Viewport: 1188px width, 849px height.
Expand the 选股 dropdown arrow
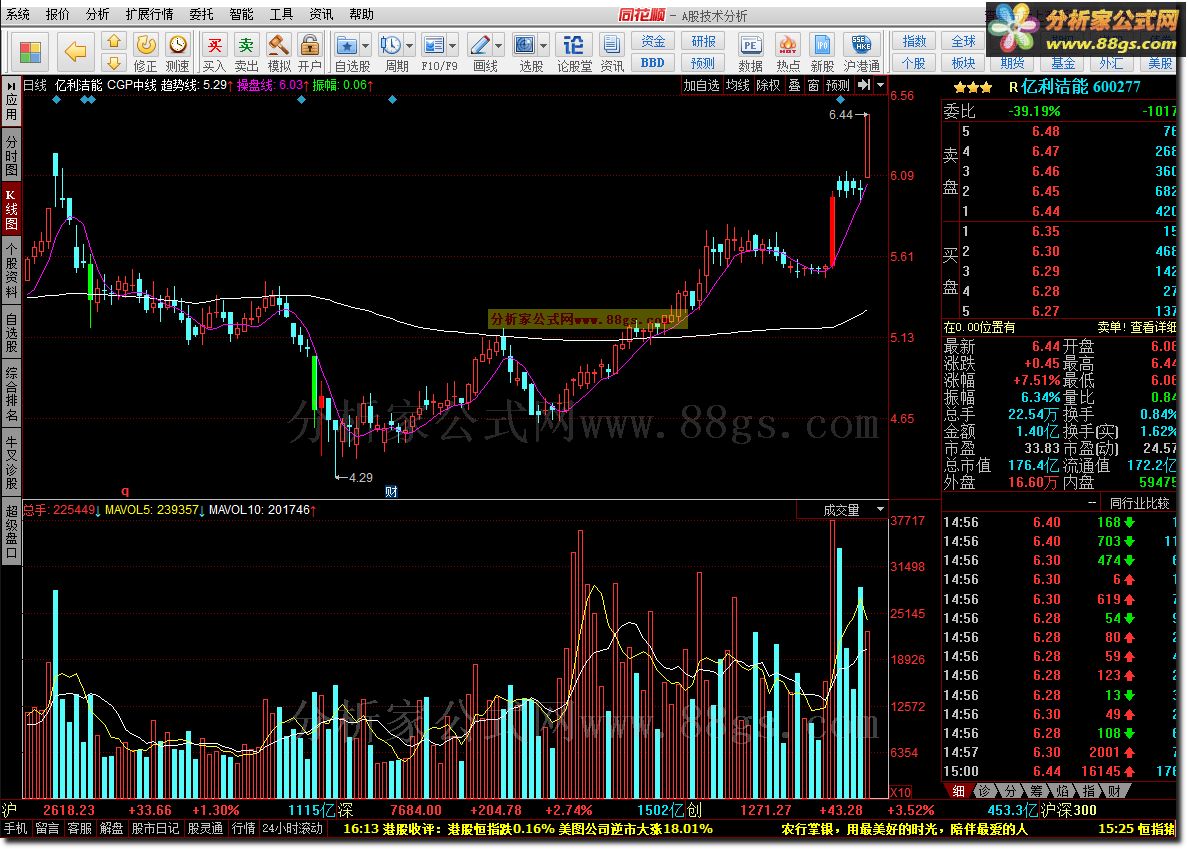pos(544,45)
